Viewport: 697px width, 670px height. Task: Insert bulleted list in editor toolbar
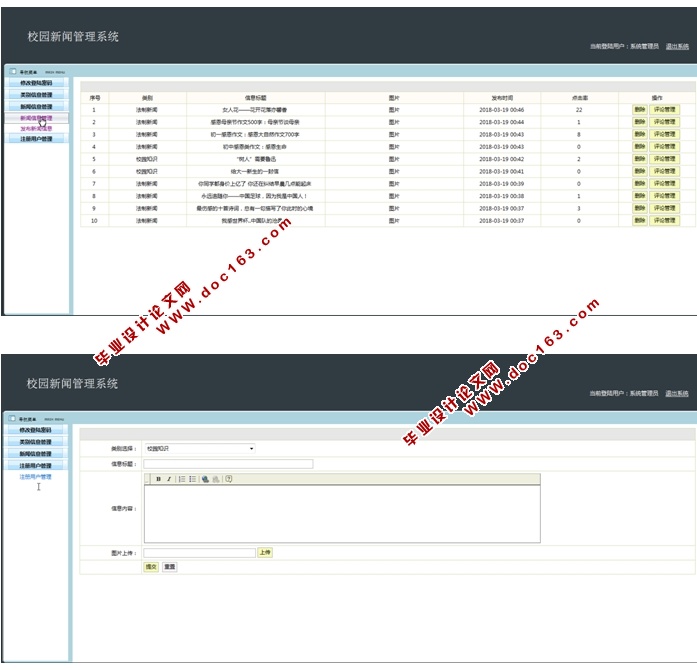(x=192, y=479)
